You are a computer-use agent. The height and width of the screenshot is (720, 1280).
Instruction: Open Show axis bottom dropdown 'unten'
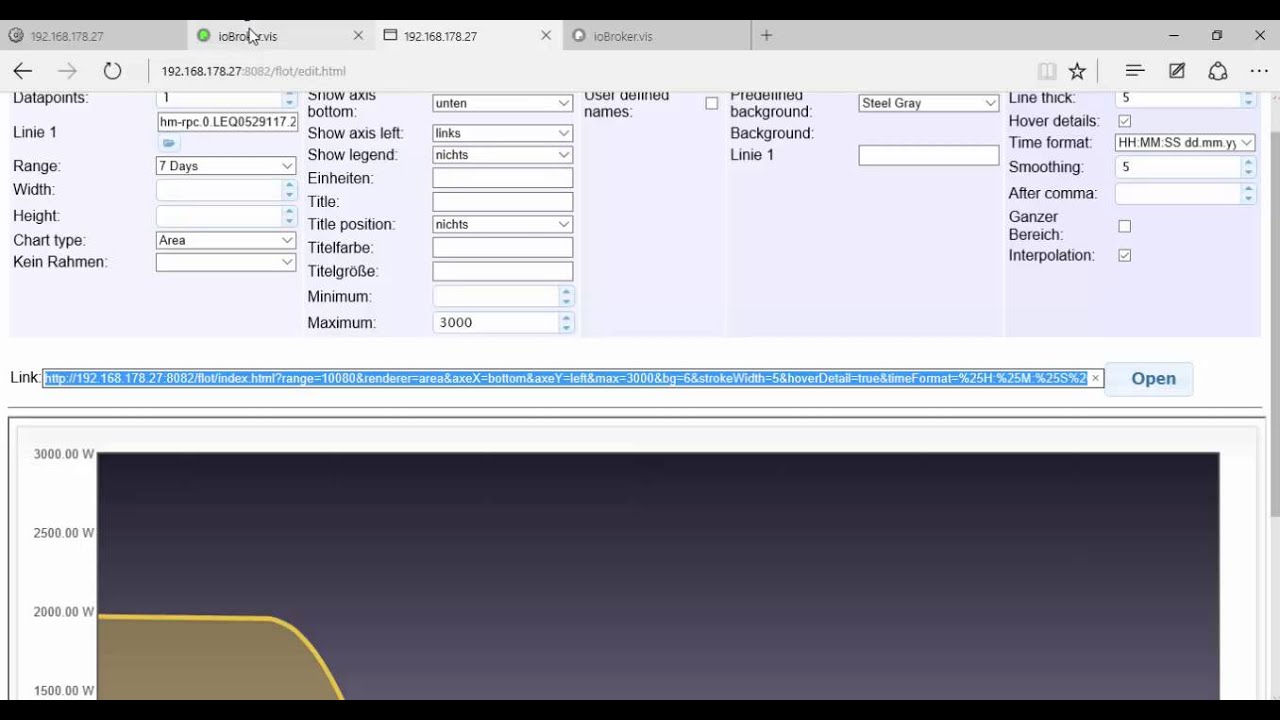click(502, 103)
